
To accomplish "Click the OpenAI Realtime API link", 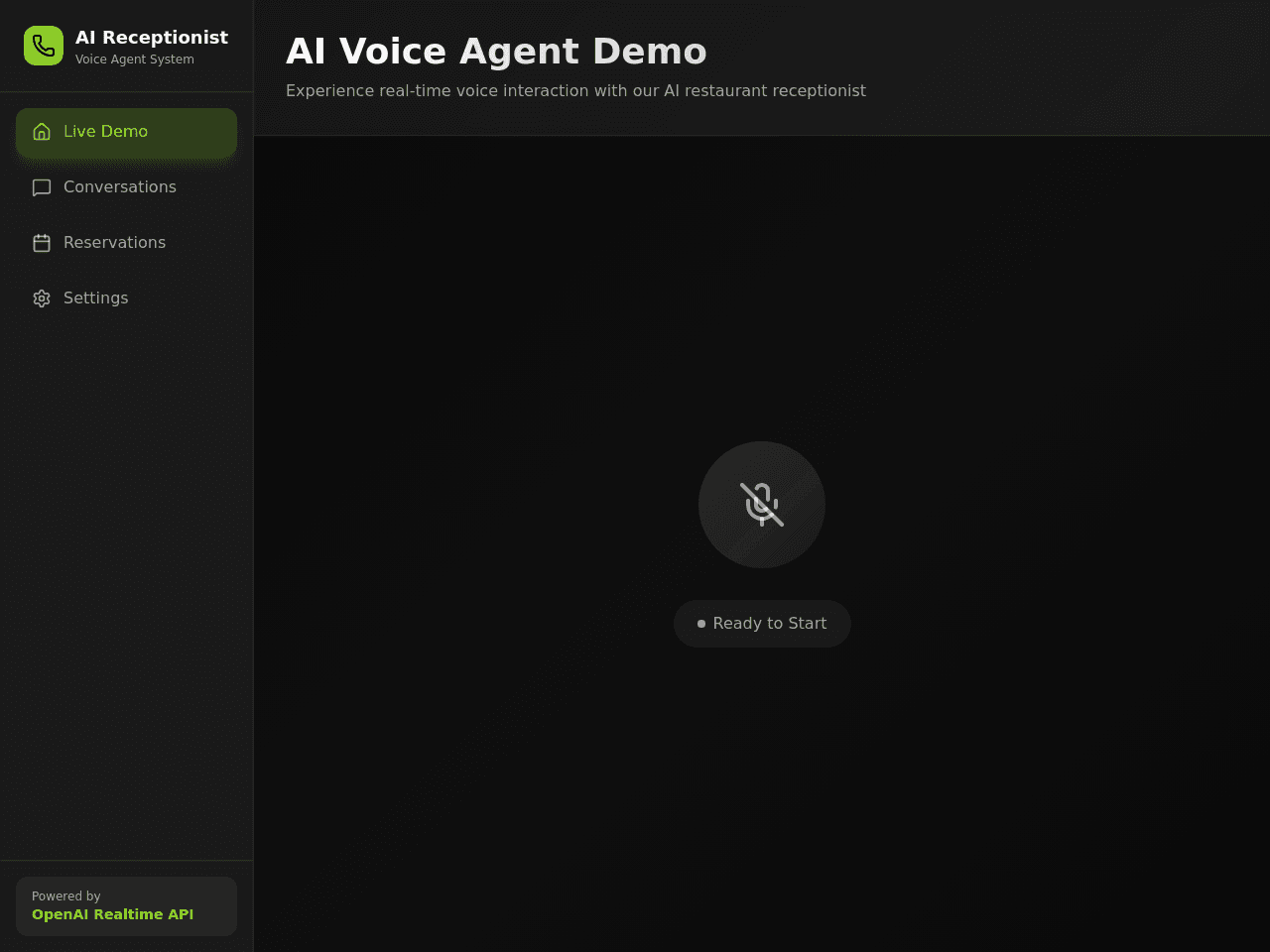I will pyautogui.click(x=112, y=914).
